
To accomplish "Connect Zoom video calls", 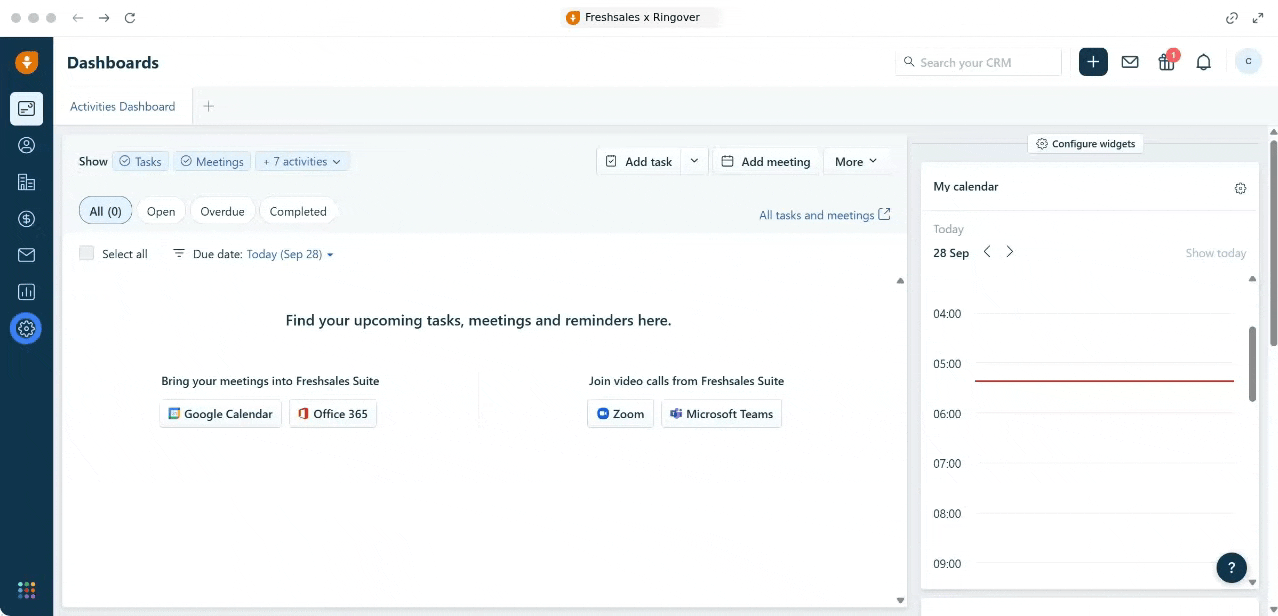I will pyautogui.click(x=620, y=414).
